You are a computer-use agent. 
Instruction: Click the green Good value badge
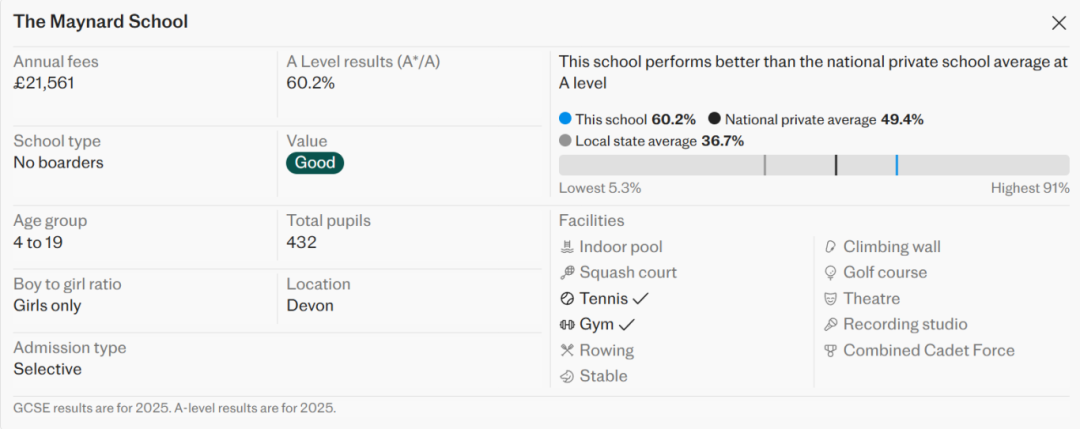[x=315, y=163]
